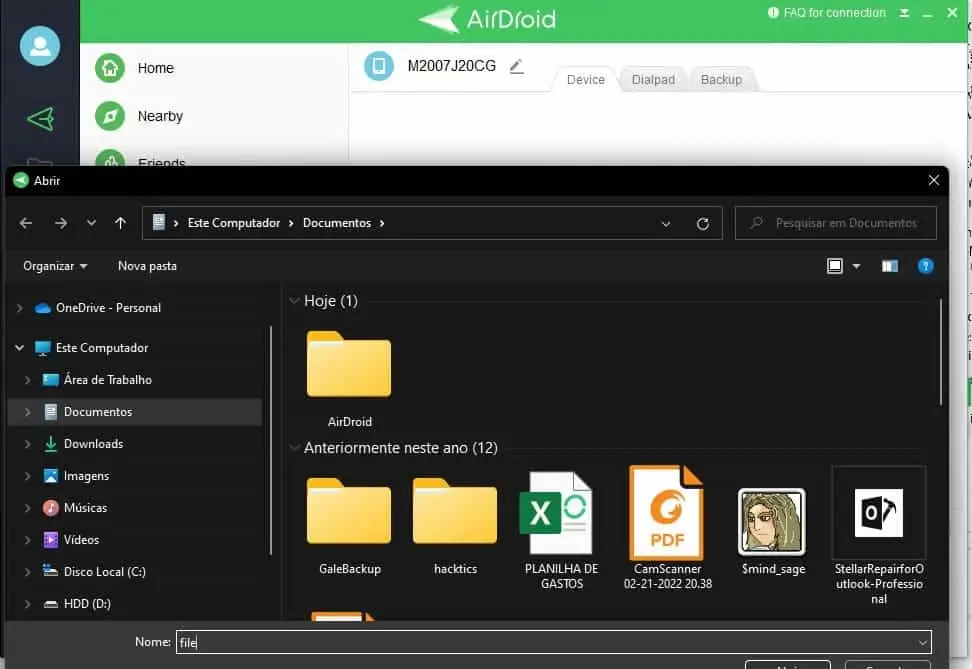972x669 pixels.
Task: Open FAQ for connection link
Action: [827, 12]
